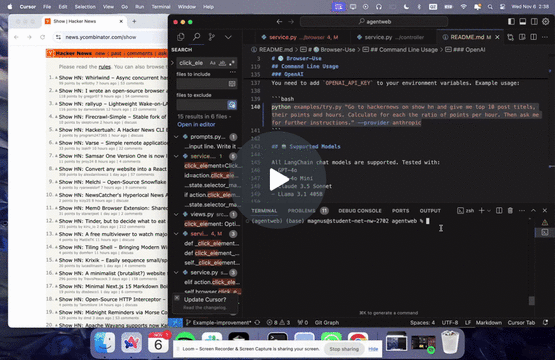The image size is (555, 360).
Task: Close the README.md tab
Action: tap(497, 37)
